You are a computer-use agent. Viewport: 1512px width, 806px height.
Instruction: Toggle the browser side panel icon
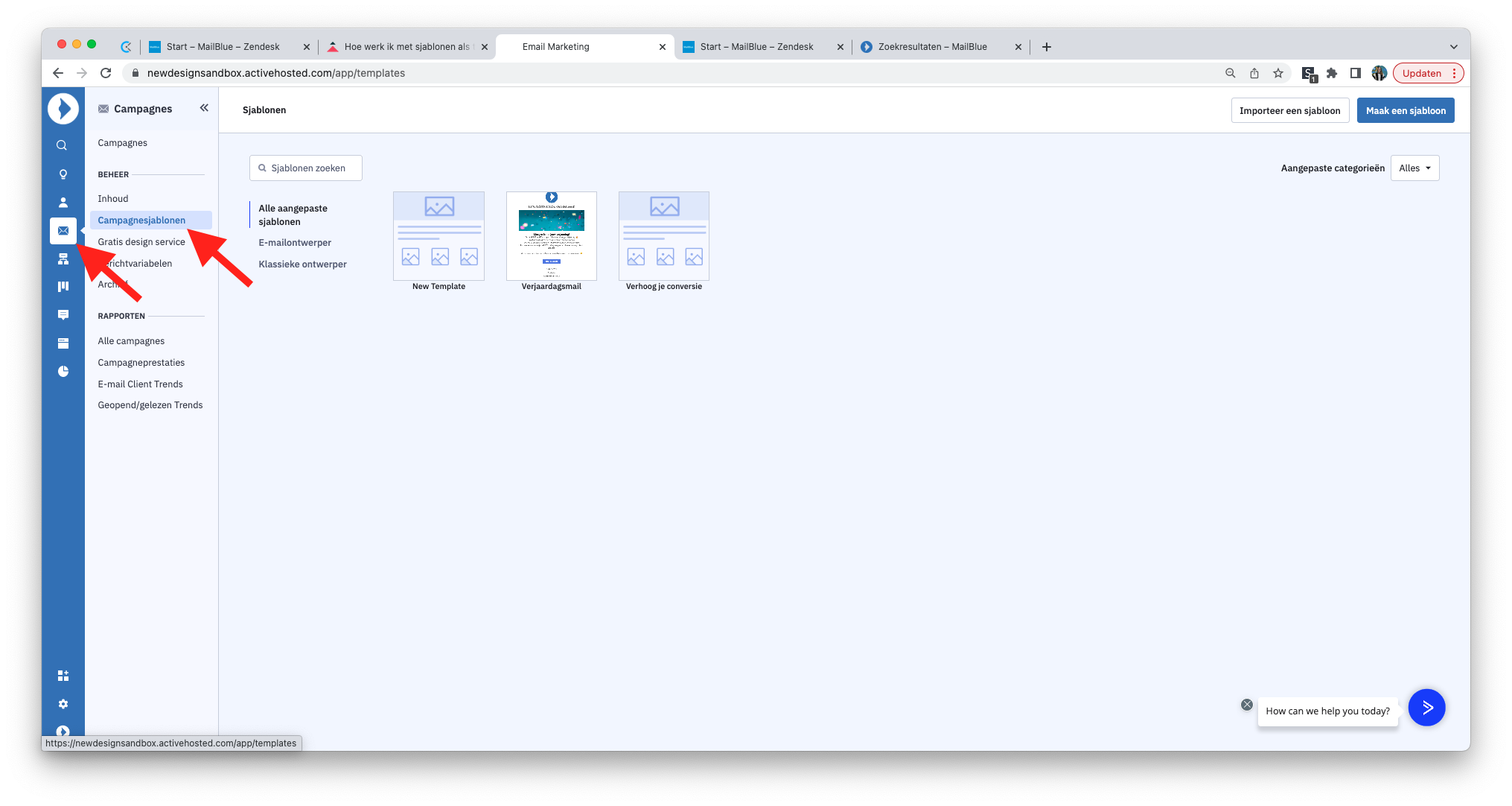point(1356,73)
